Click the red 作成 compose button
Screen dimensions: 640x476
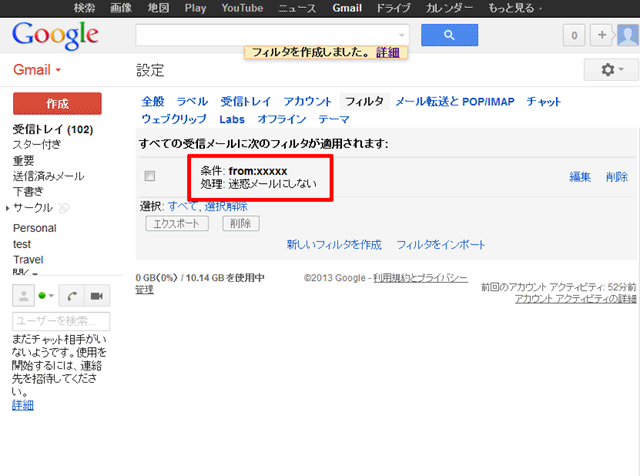click(57, 104)
